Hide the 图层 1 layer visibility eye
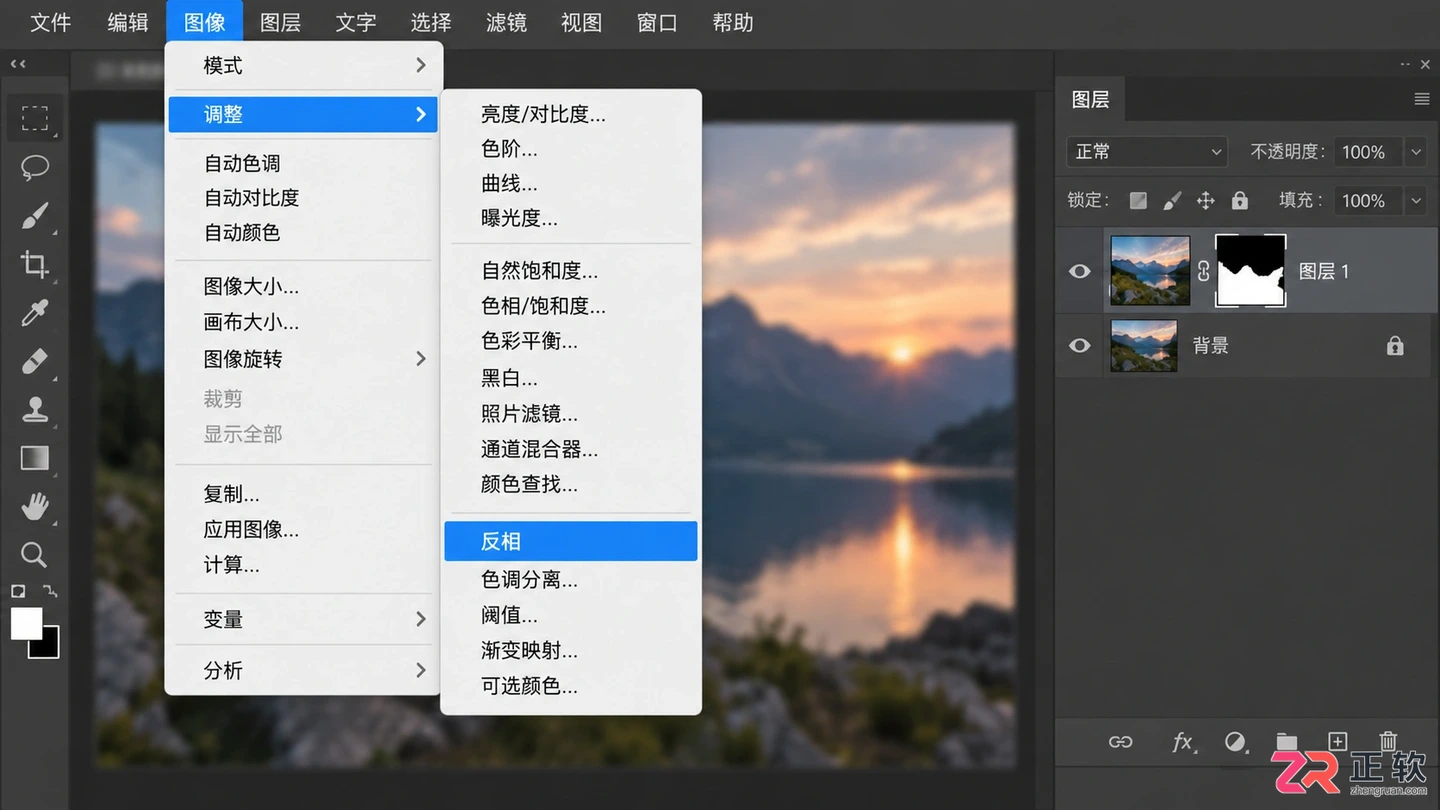This screenshot has width=1440, height=810. pos(1080,271)
